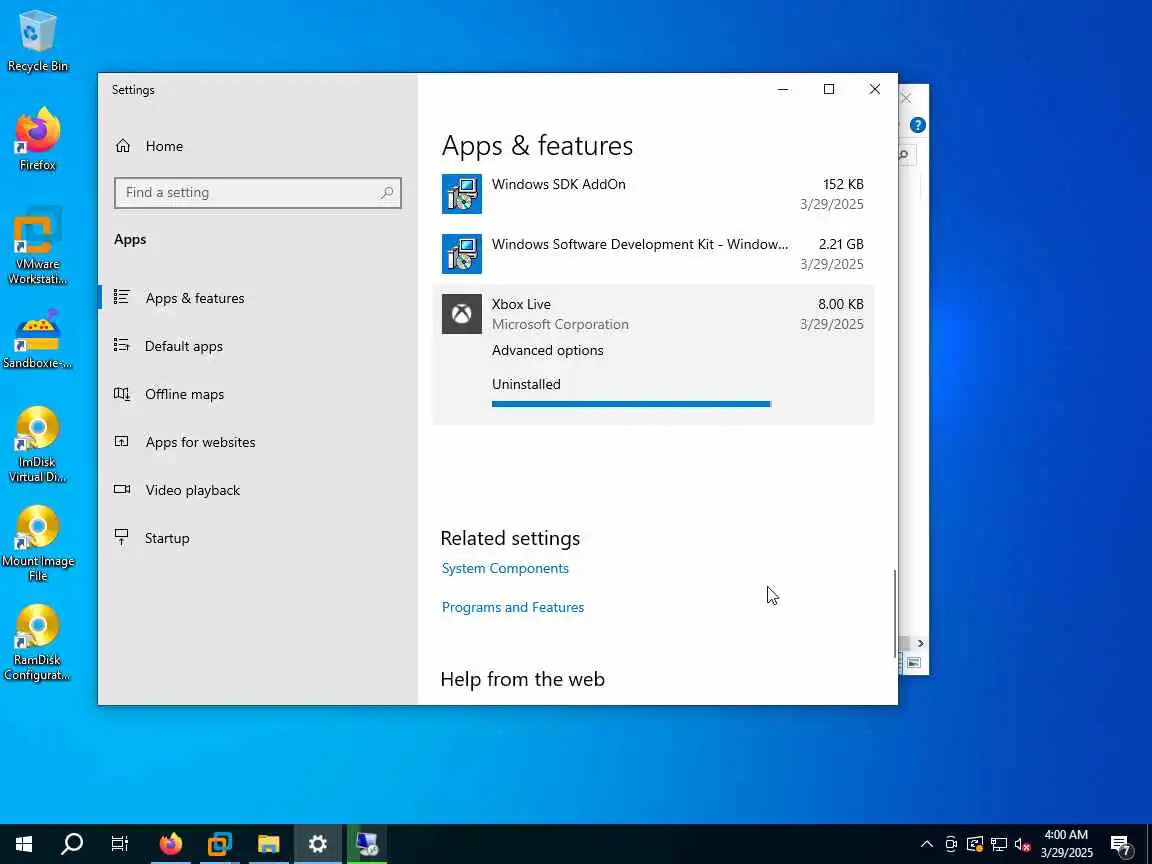Click the help icon in background window
The image size is (1152, 864).
pyautogui.click(x=918, y=125)
